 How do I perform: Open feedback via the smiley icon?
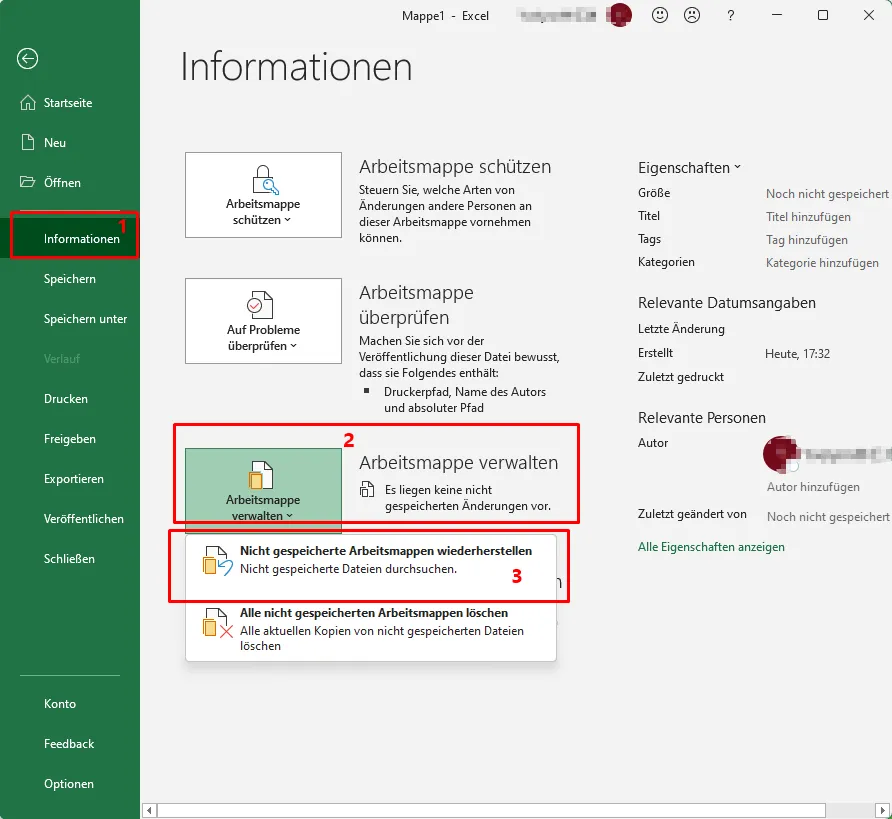pos(660,15)
